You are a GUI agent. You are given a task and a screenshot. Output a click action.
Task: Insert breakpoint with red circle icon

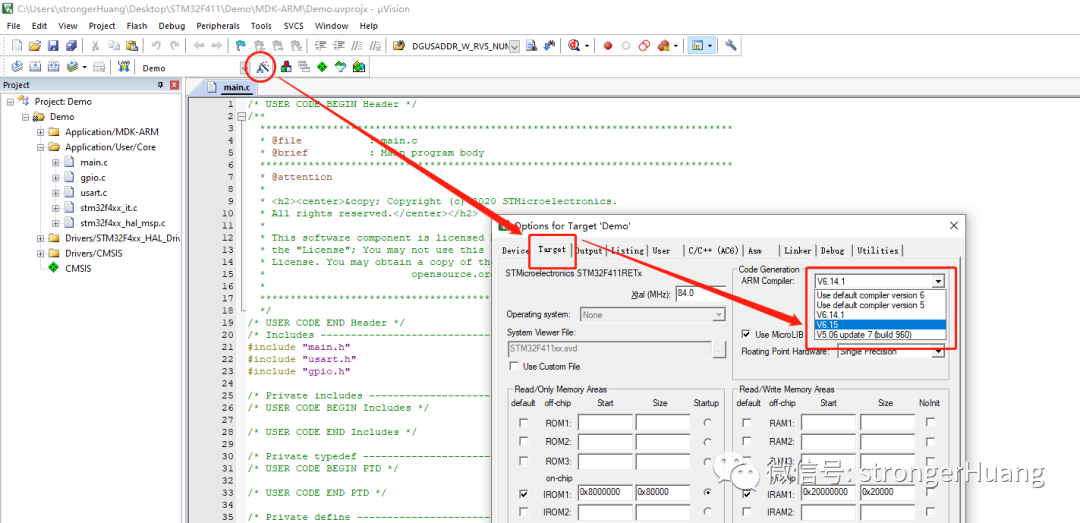click(x=607, y=46)
